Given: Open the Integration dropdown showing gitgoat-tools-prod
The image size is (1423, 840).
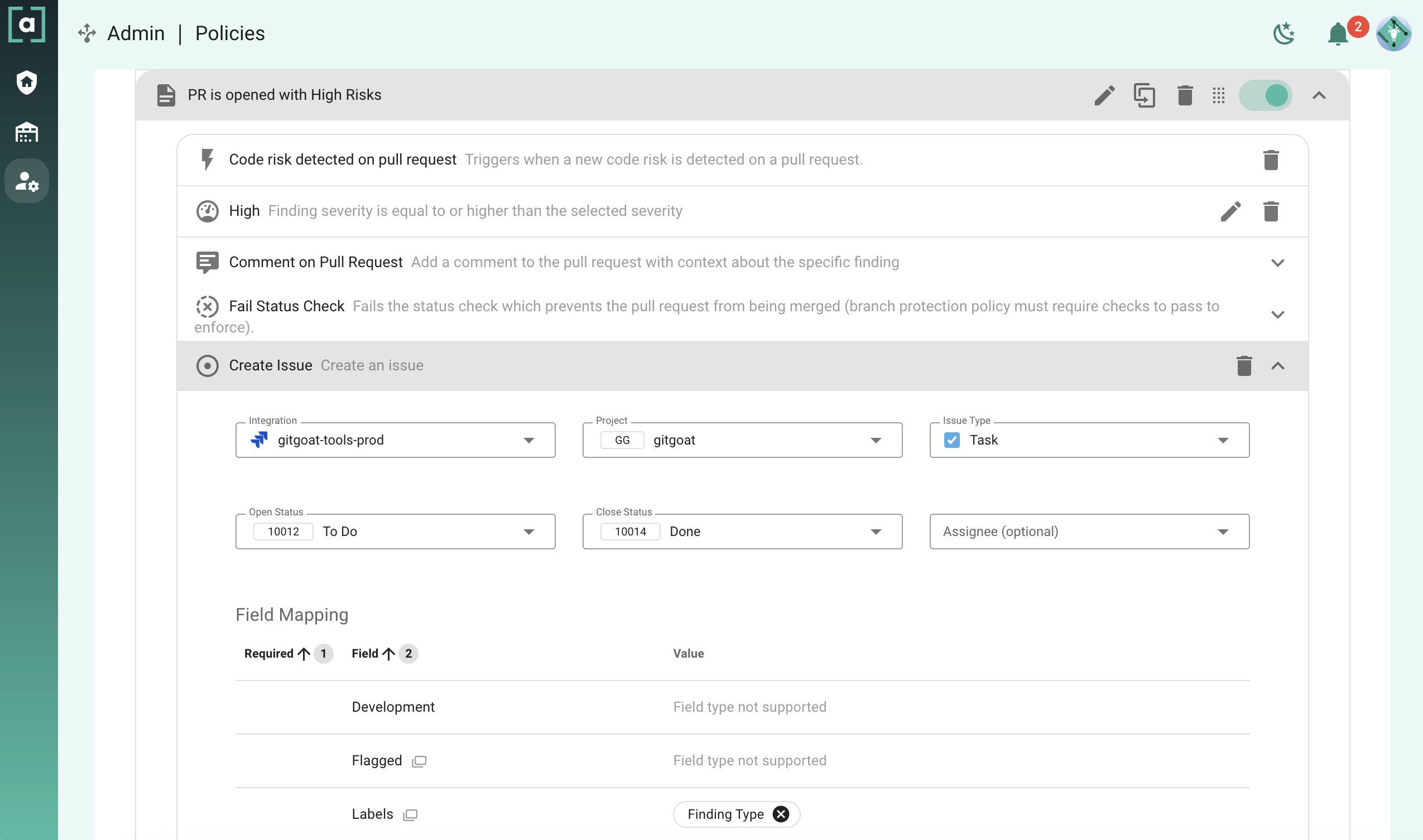Looking at the screenshot, I should (x=395, y=440).
